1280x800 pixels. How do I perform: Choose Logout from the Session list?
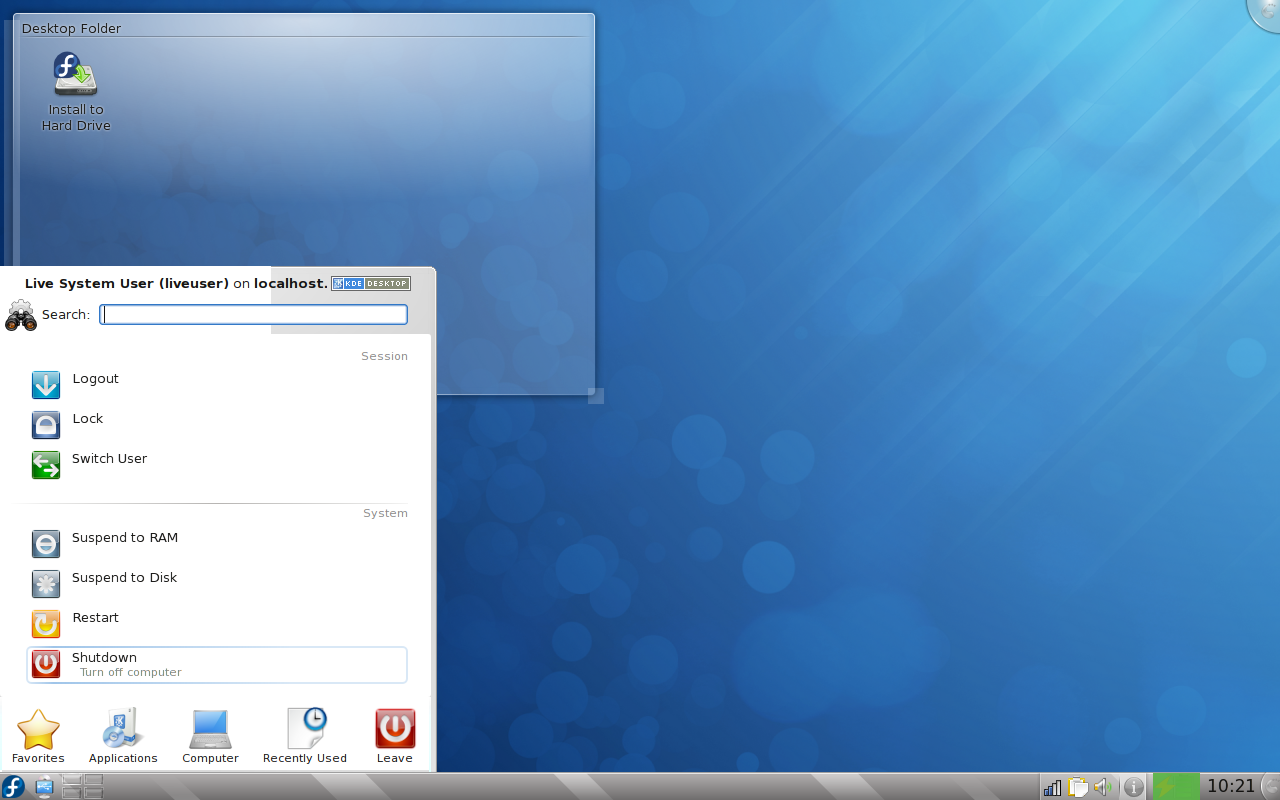(x=217, y=385)
